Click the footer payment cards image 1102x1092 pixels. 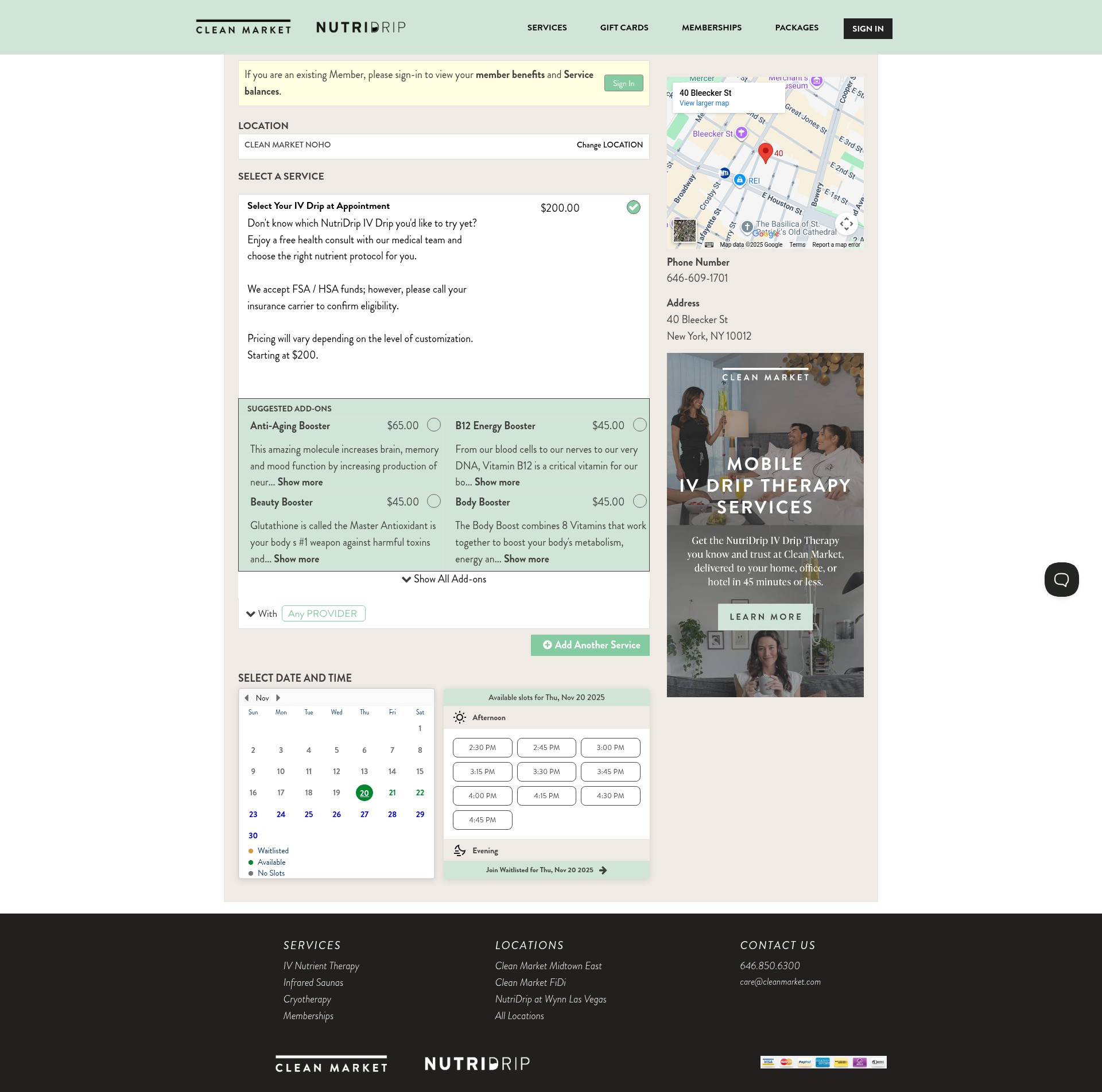(824, 1062)
